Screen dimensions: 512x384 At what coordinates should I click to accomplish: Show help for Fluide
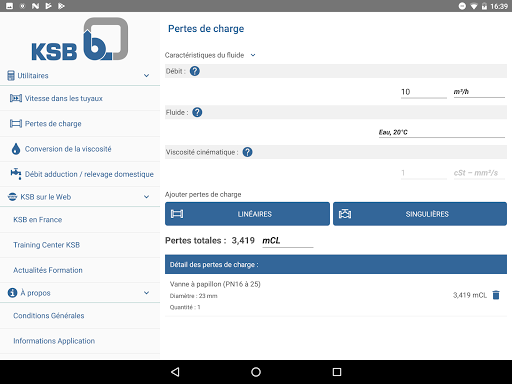[197, 112]
